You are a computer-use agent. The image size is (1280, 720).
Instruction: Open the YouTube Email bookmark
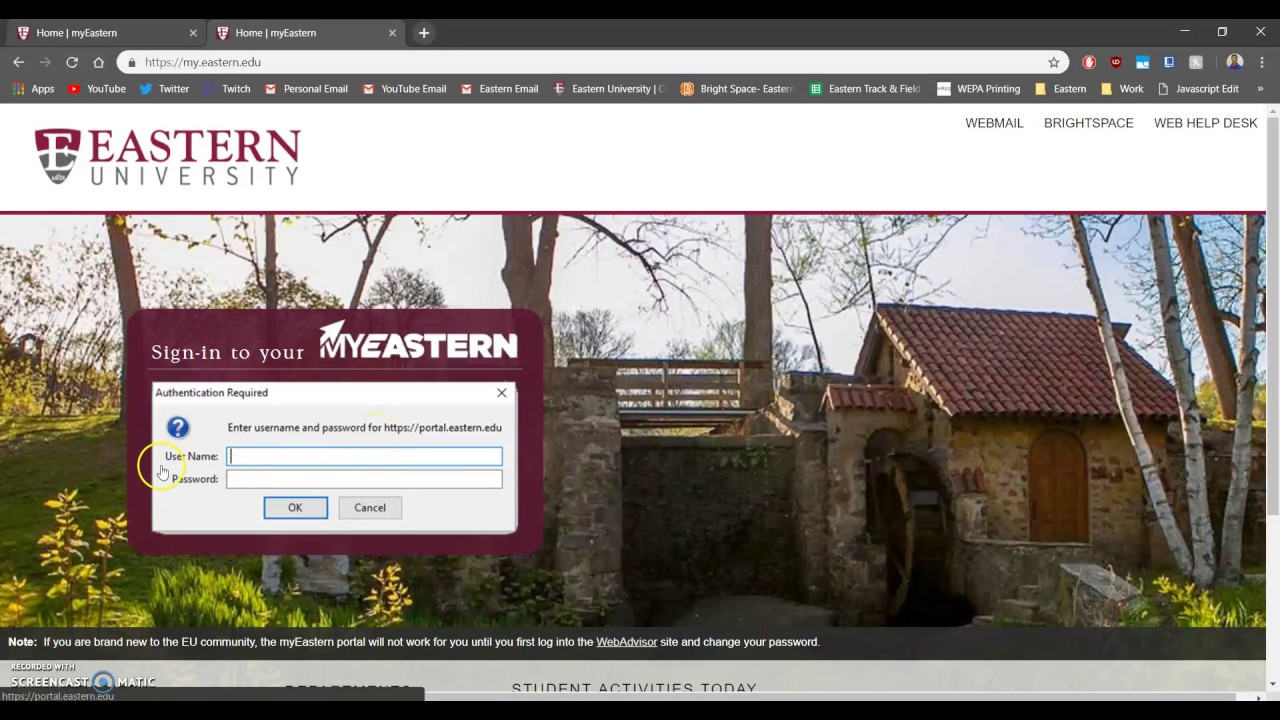pos(404,89)
